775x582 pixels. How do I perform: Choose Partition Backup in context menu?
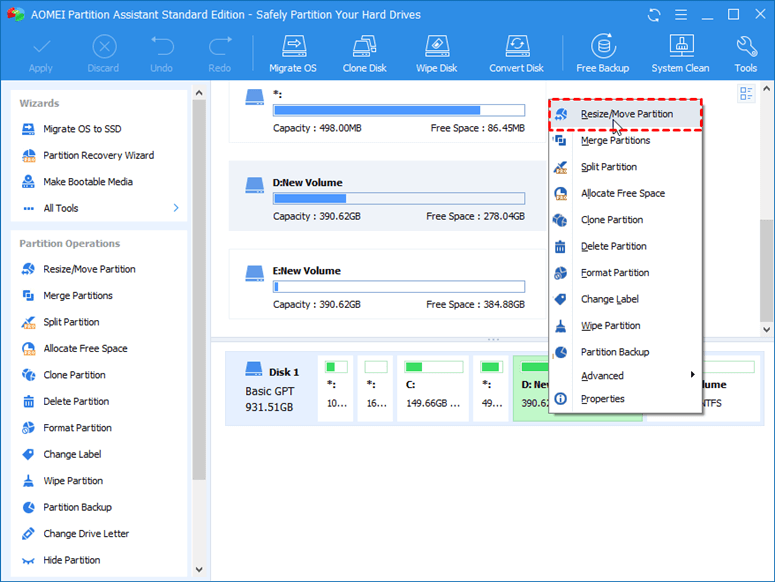[625, 352]
